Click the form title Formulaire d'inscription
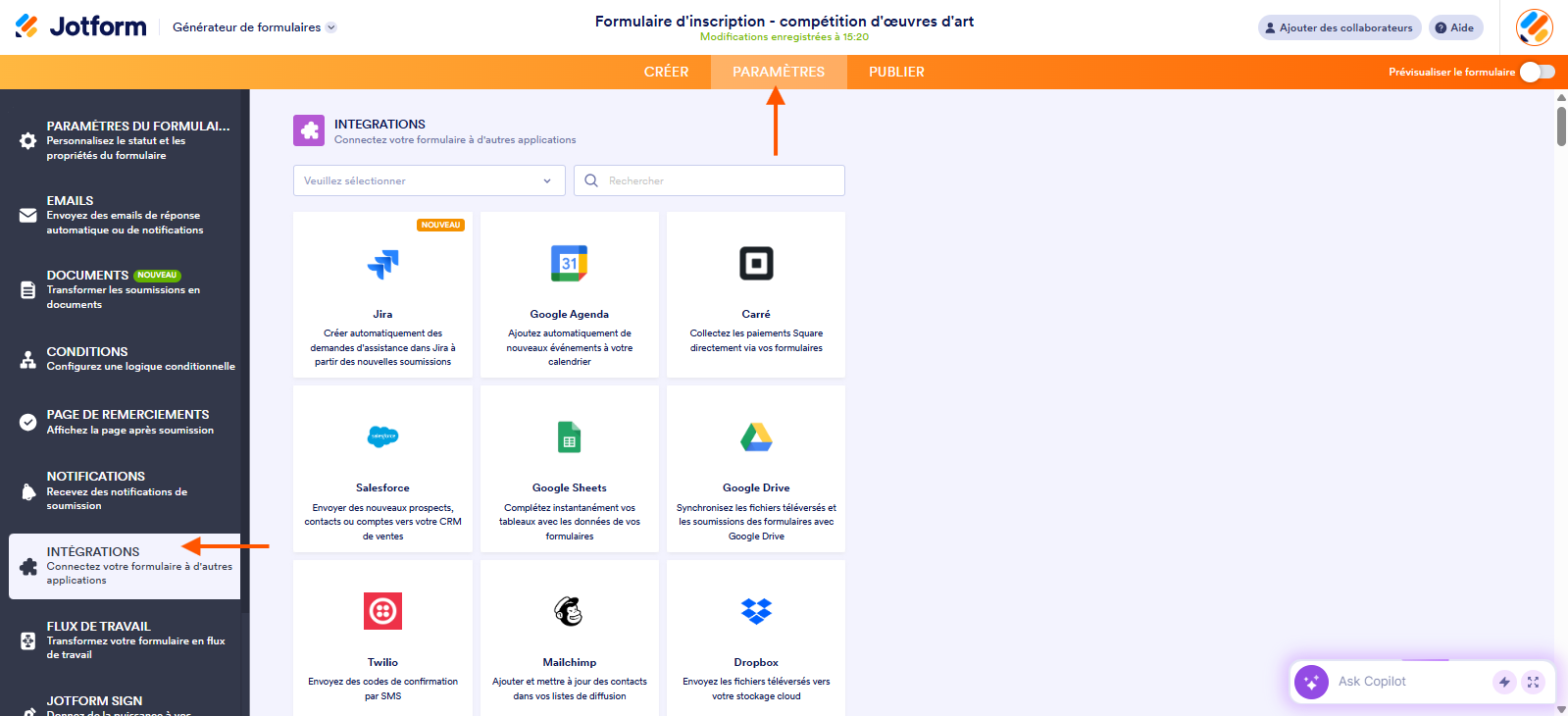1568x716 pixels. click(x=784, y=21)
